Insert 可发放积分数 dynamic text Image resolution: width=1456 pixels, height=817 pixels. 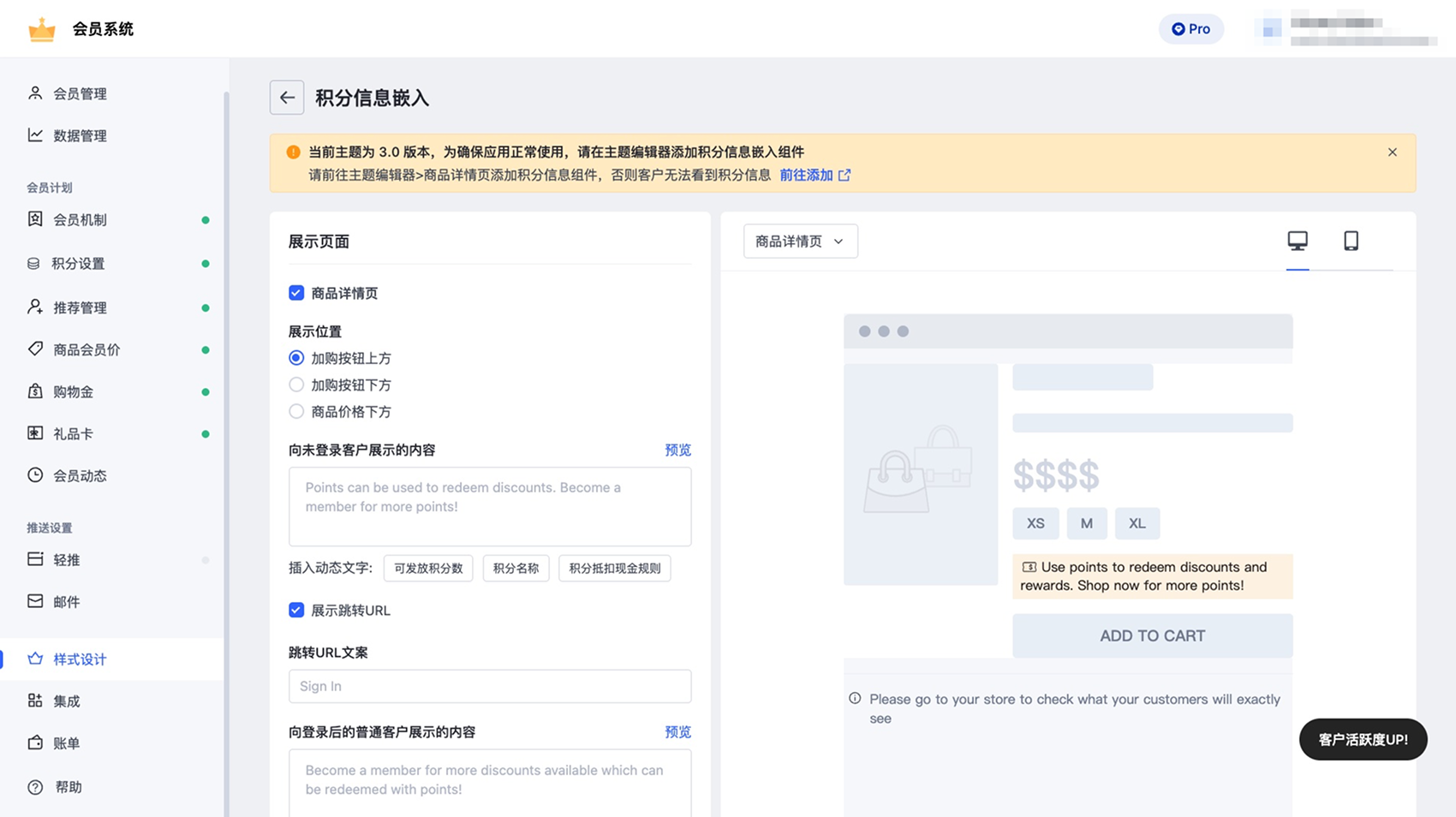tap(428, 568)
